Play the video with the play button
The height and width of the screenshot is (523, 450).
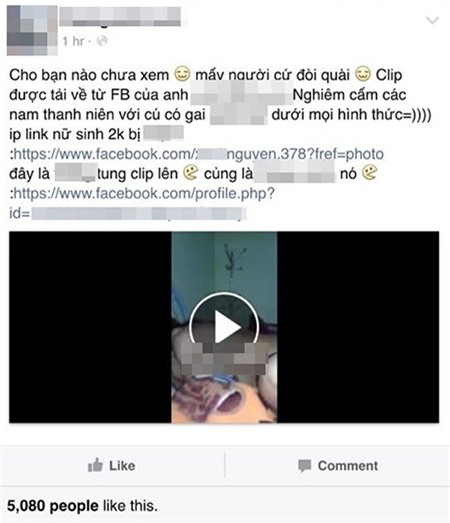[x=224, y=327]
